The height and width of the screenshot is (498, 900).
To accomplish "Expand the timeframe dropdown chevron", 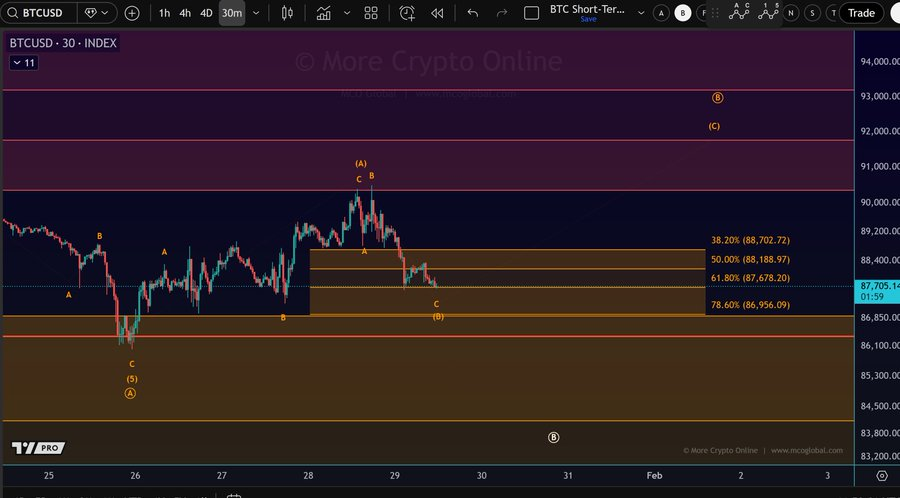I will click(x=257, y=13).
